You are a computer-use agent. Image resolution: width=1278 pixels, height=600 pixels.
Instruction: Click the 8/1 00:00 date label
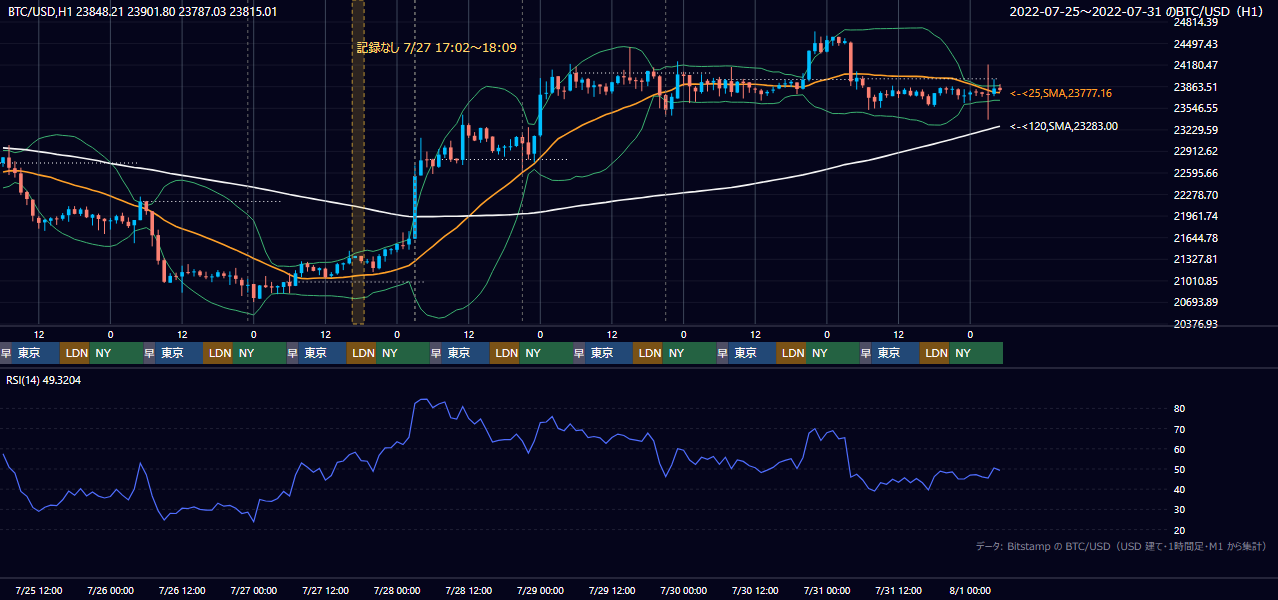tap(969, 590)
